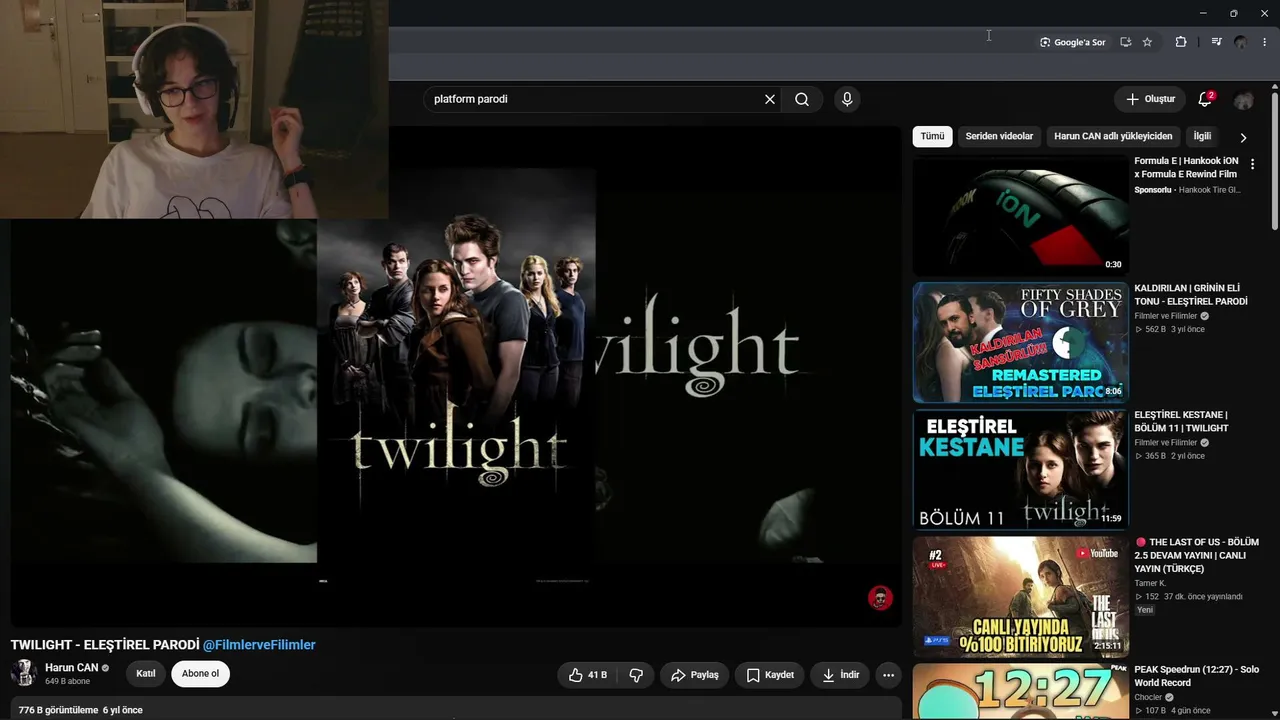Open the ELEŞTİREL KESTANE | BÖLÜM 11 title
This screenshot has height=720, width=1280.
(1181, 421)
